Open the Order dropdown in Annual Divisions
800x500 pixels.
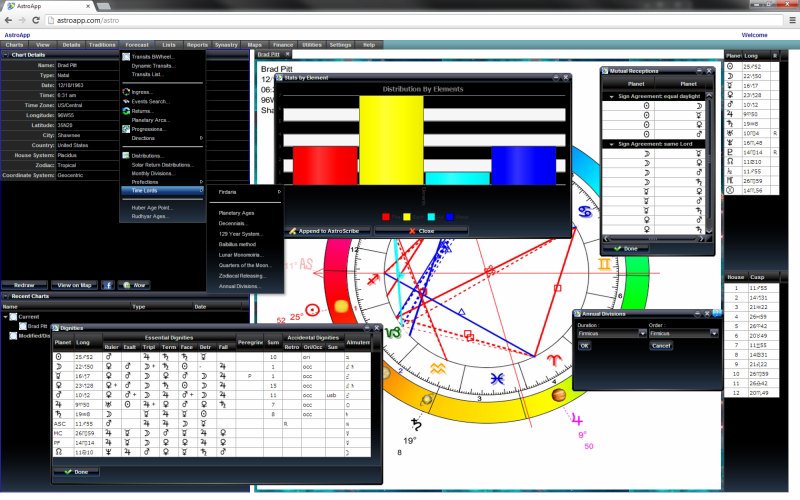[x=712, y=333]
